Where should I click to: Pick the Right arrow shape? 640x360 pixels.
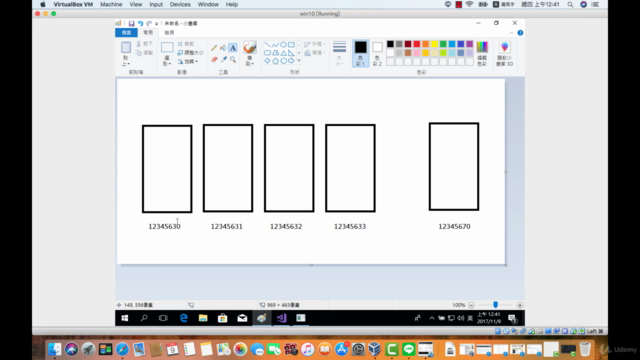pos(291,61)
